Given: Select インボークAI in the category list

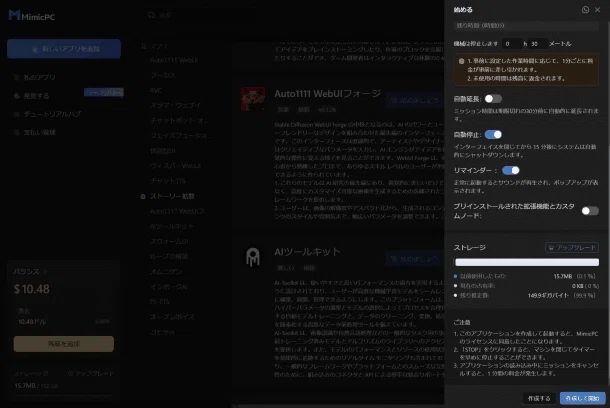Looking at the screenshot, I should point(168,287).
